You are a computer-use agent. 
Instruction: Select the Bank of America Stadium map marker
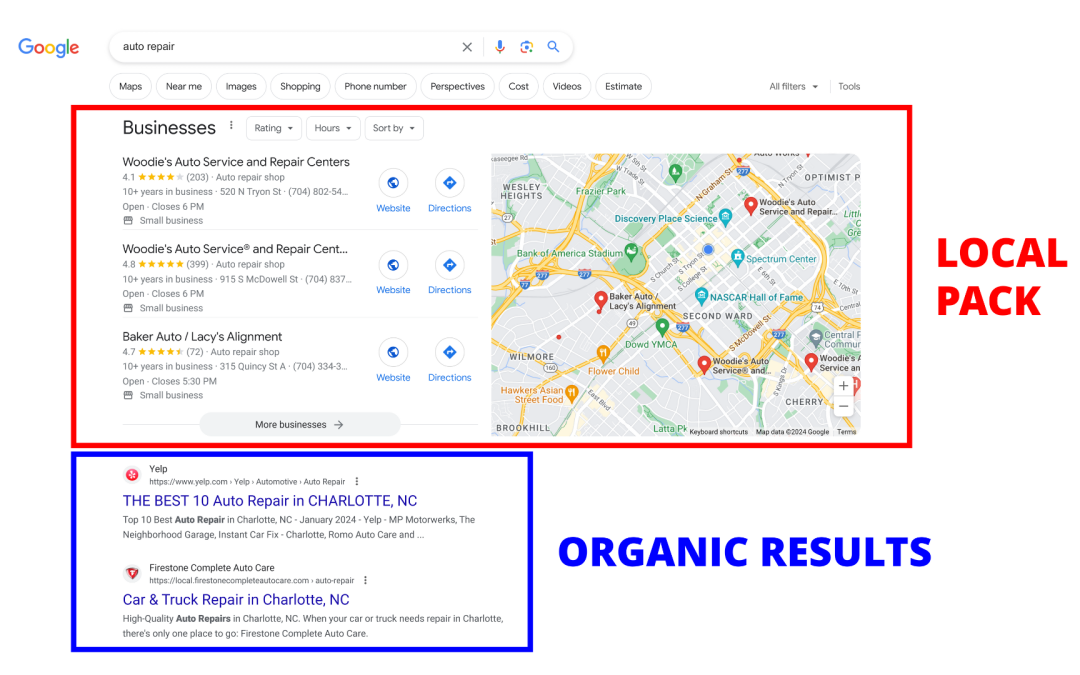631,251
